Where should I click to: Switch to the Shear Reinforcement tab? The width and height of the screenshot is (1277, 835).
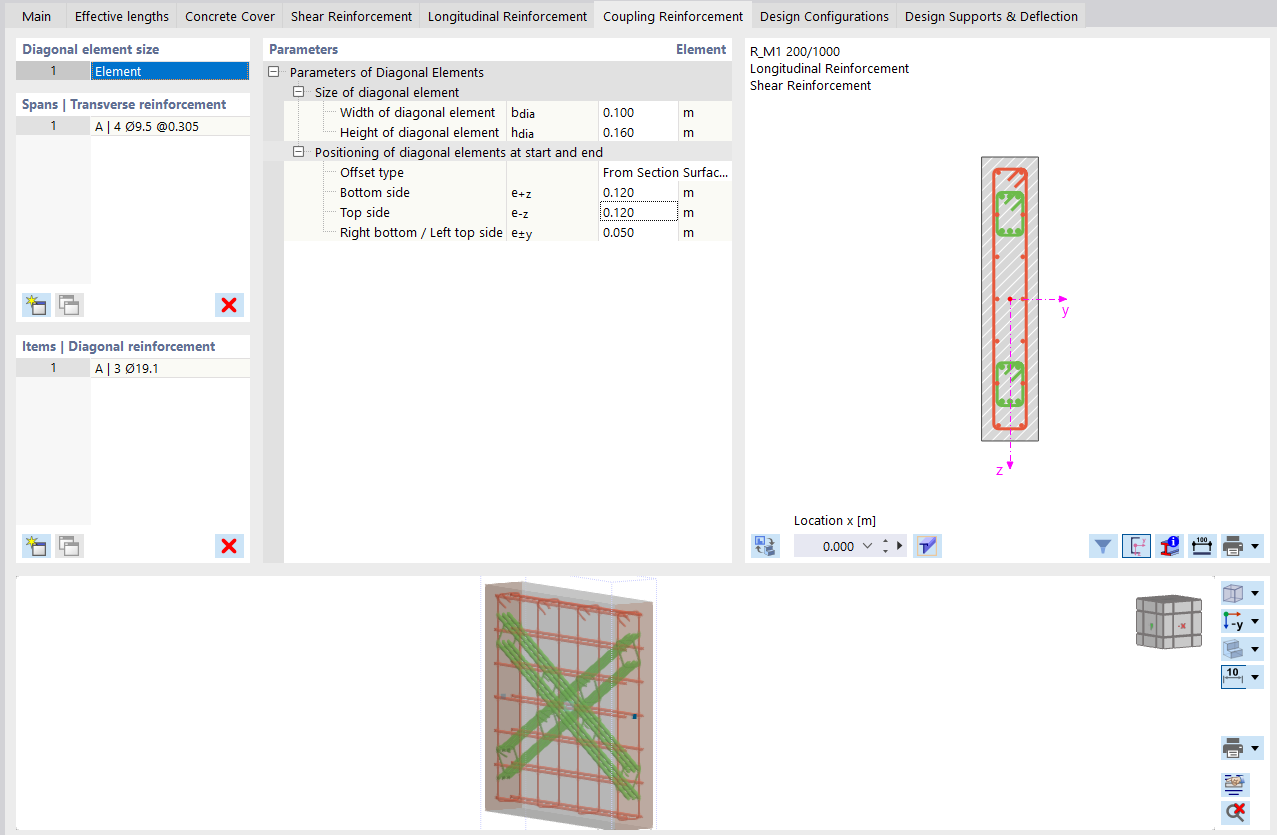click(350, 15)
